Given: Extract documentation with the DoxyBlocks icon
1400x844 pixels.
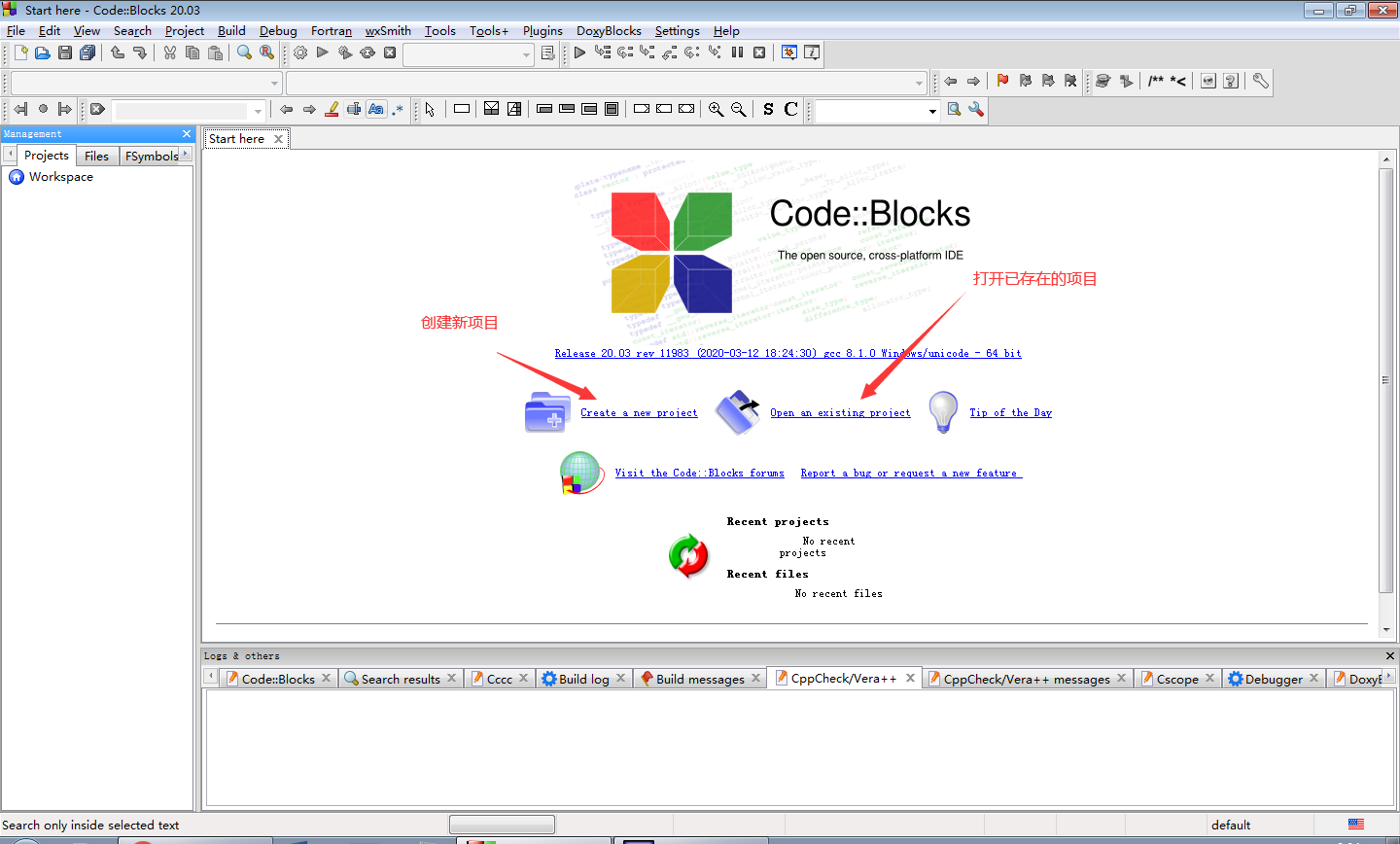Looking at the screenshot, I should 1103,82.
